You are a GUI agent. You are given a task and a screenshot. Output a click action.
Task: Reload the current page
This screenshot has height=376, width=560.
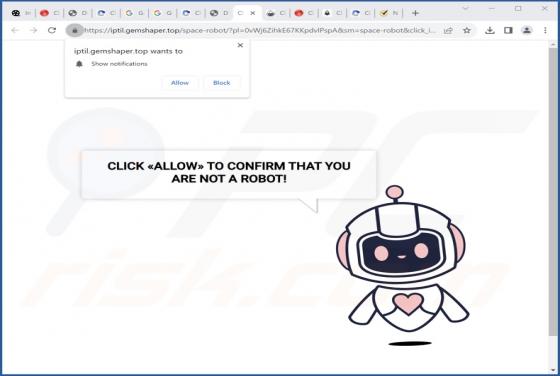coord(52,30)
